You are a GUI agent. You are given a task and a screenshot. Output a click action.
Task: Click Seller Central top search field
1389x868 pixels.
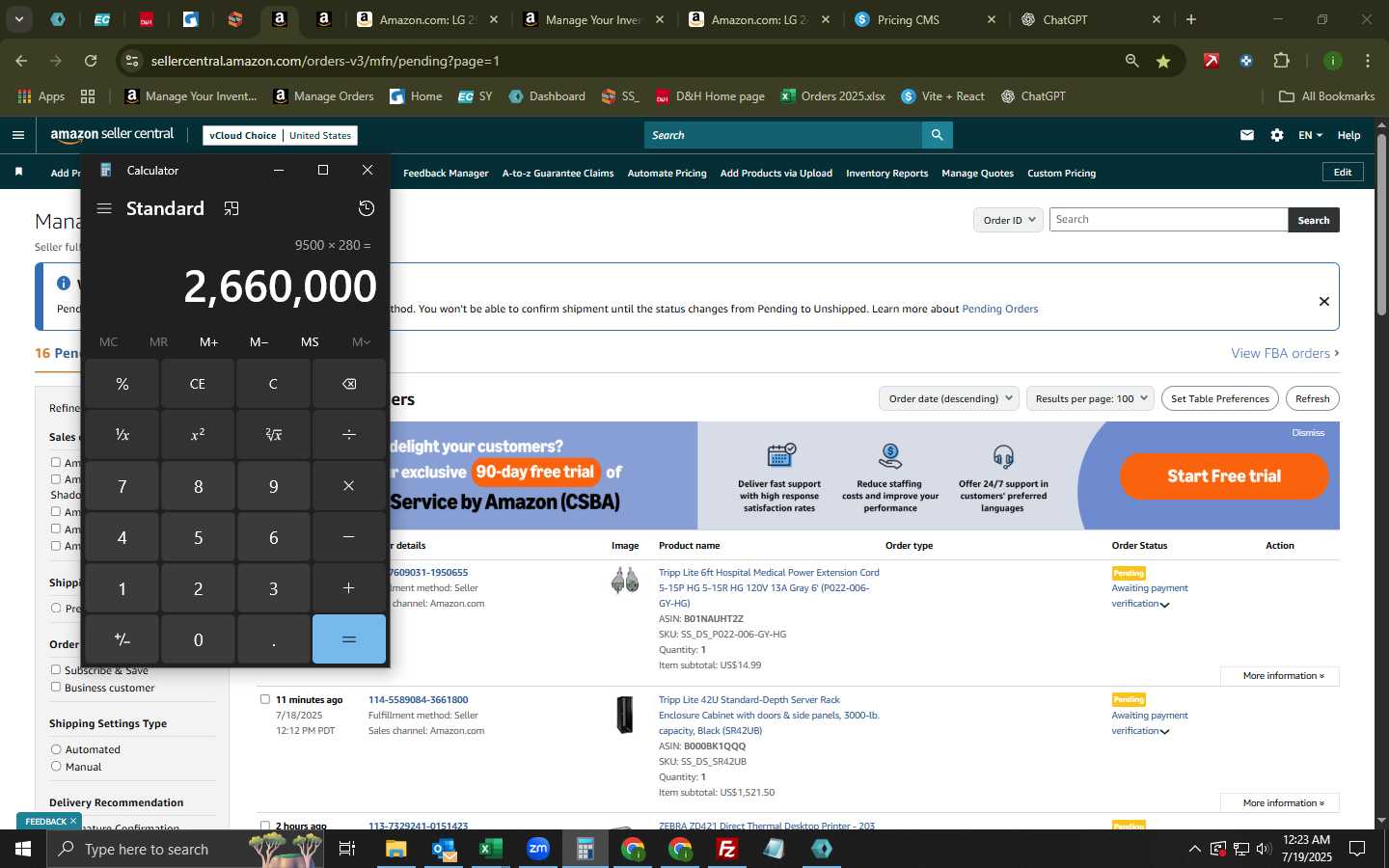[x=783, y=135]
